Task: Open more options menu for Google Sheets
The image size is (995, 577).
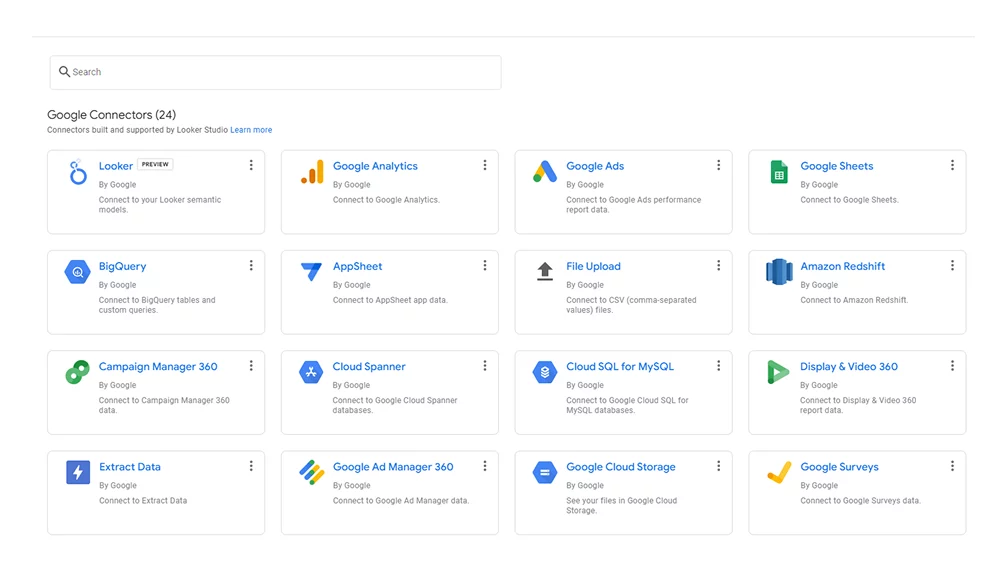Action: pyautogui.click(x=952, y=165)
